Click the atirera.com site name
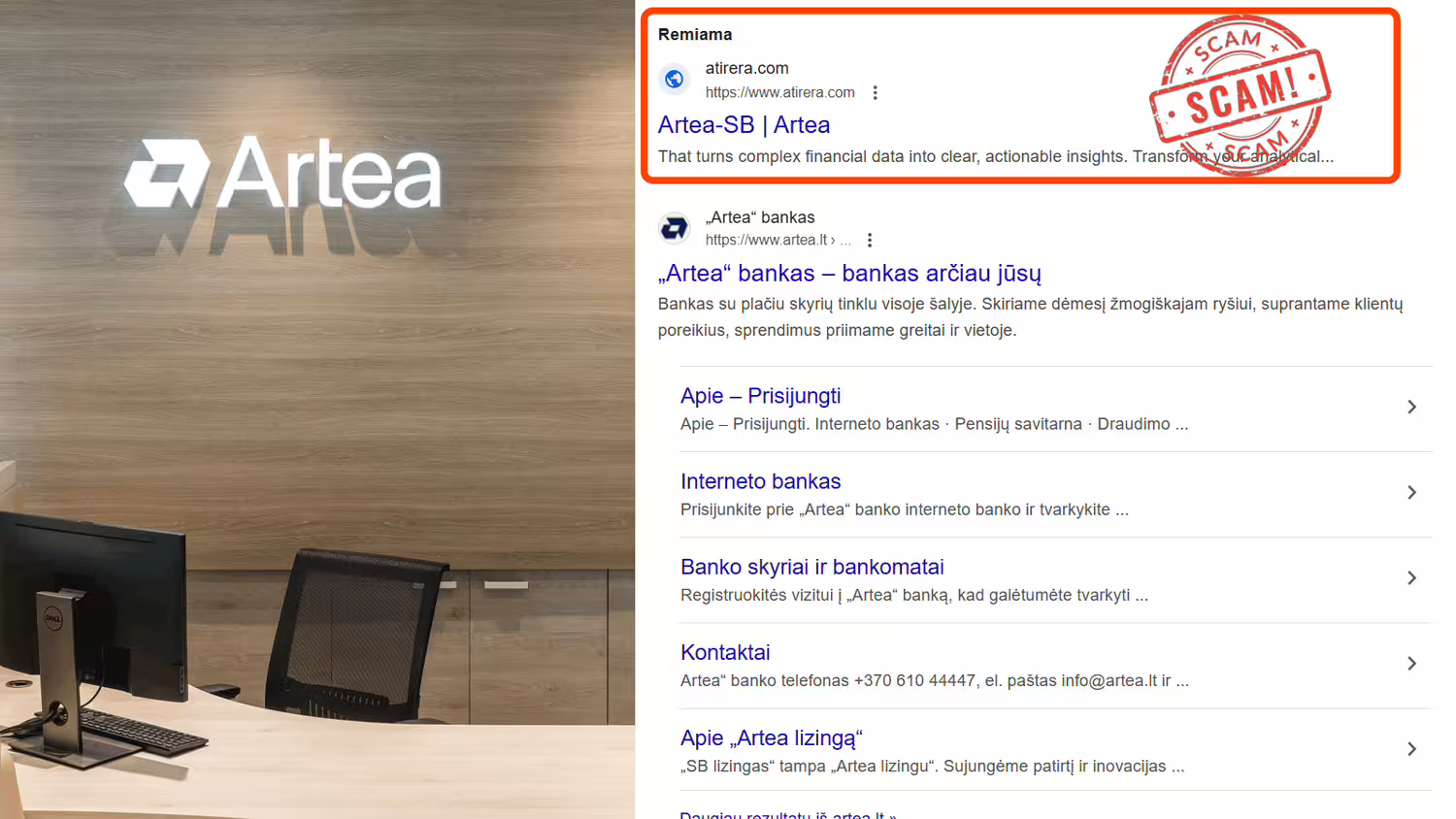This screenshot has width=1456, height=819. coord(746,69)
